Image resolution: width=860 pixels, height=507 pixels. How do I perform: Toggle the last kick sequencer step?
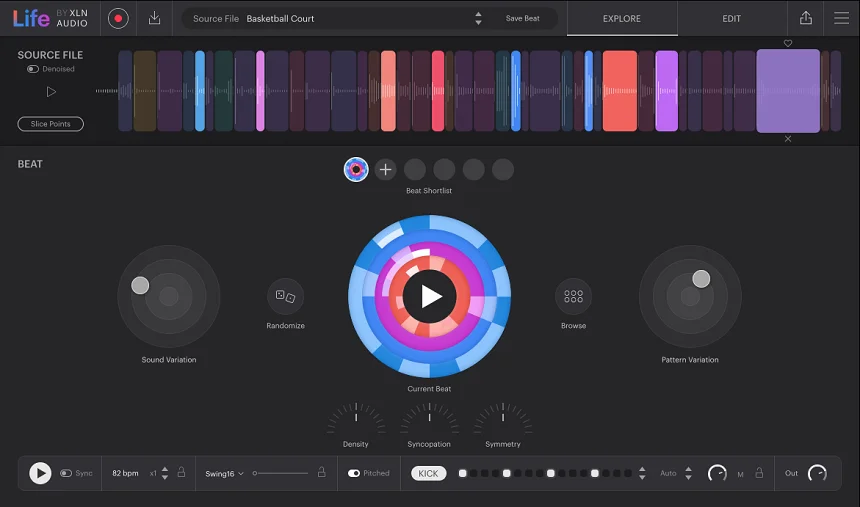pyautogui.click(x=627, y=473)
